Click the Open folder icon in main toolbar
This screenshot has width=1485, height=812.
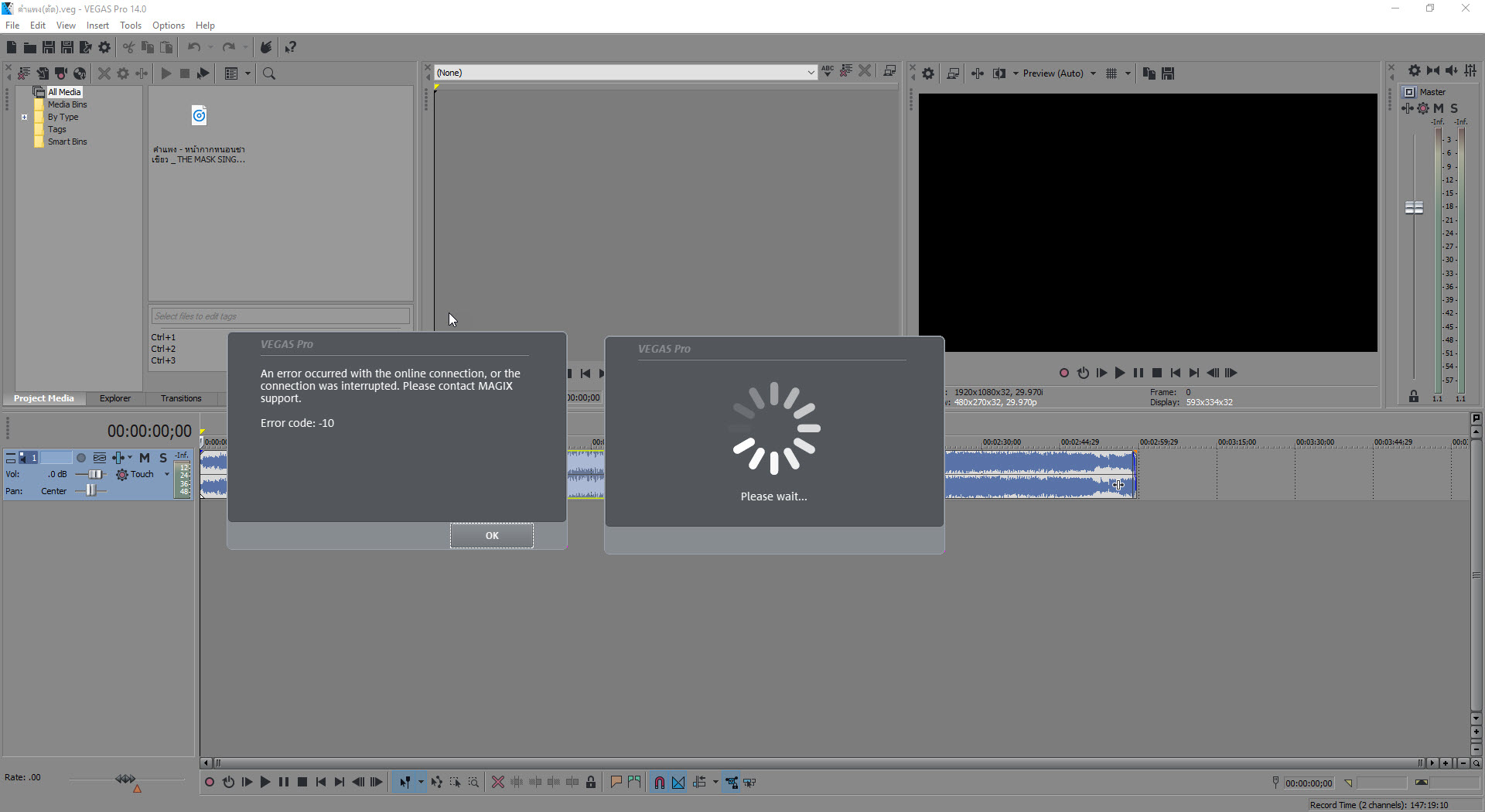(x=30, y=47)
